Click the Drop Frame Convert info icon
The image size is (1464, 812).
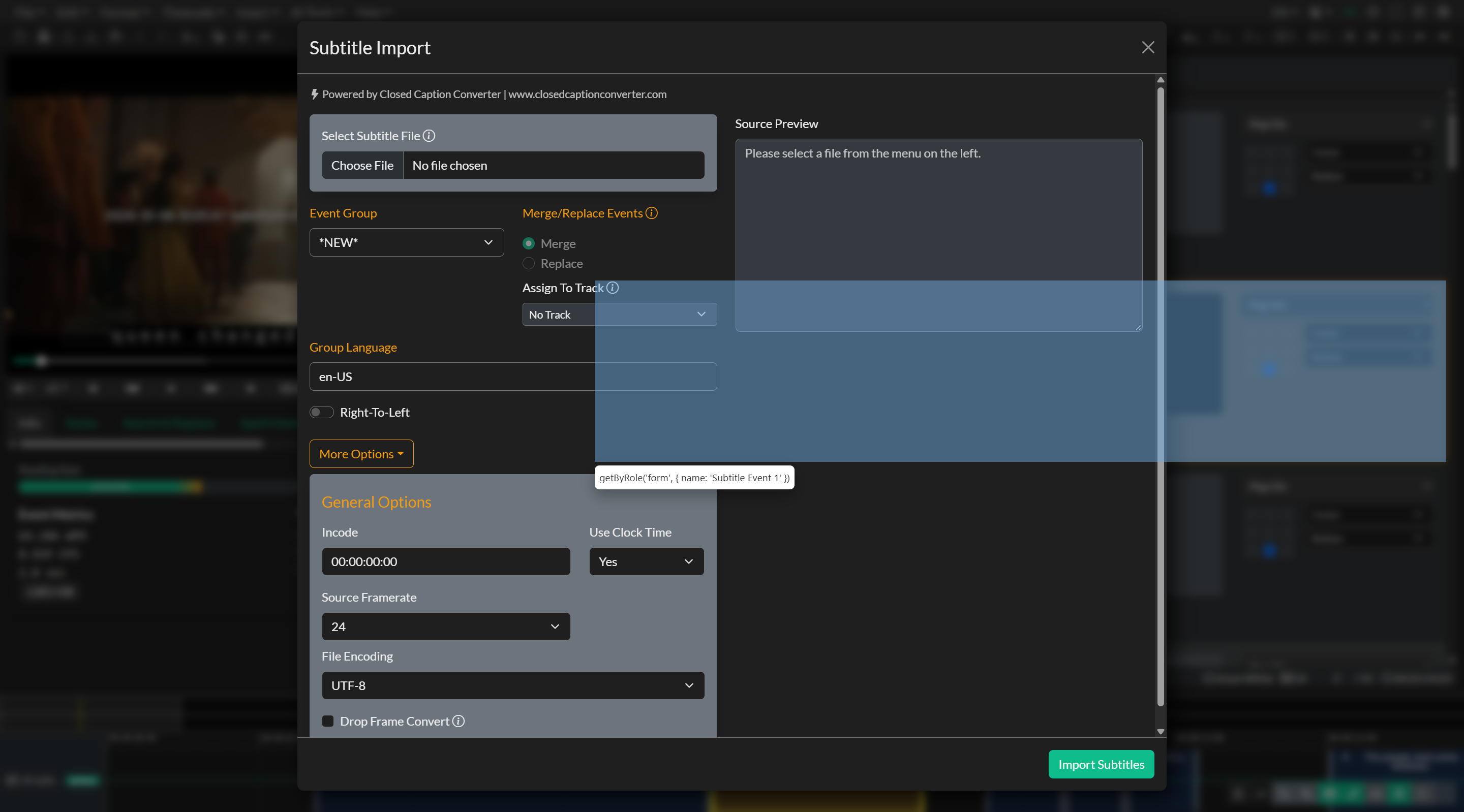[459, 721]
